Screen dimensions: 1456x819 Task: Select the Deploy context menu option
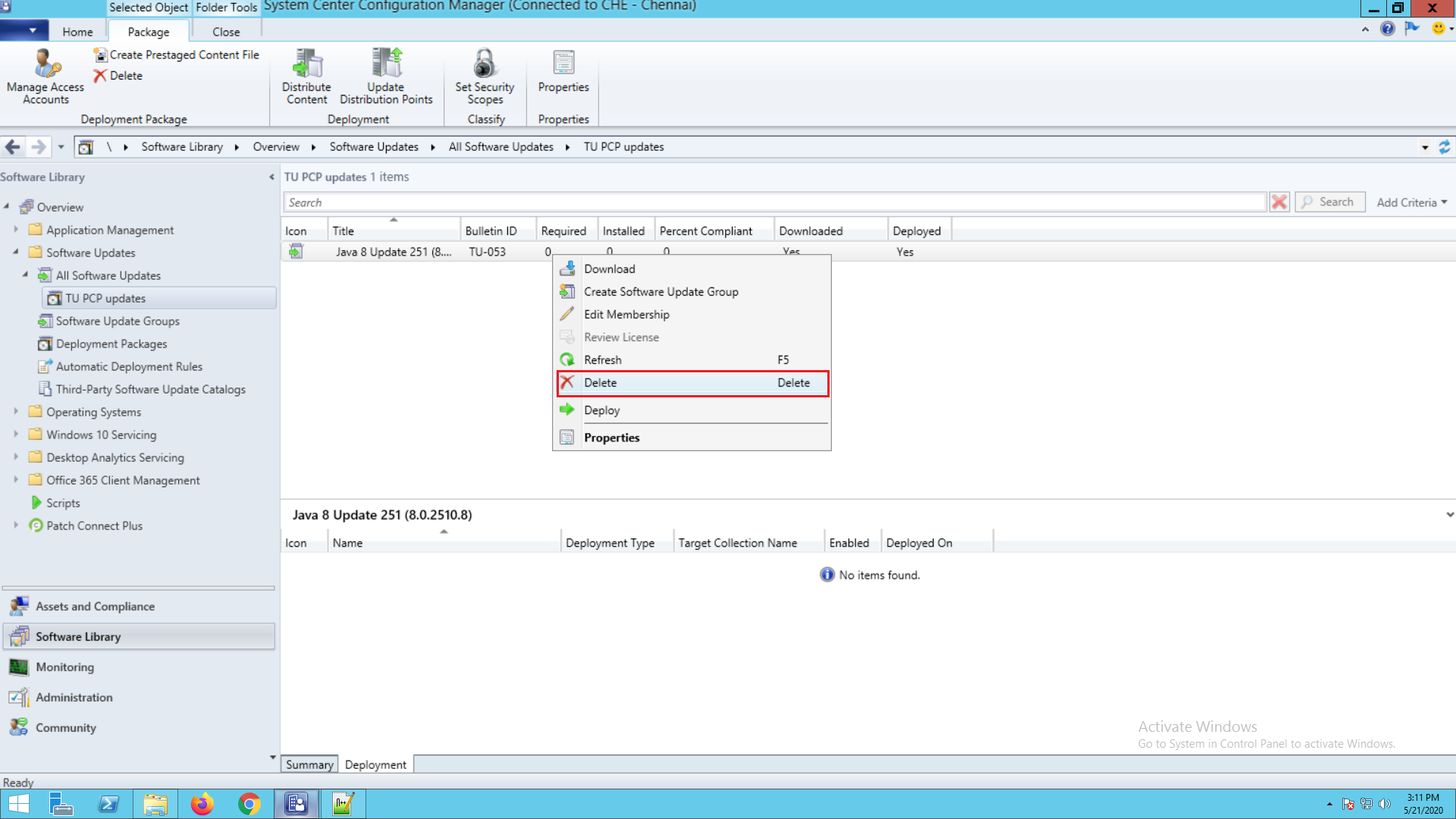(x=602, y=410)
